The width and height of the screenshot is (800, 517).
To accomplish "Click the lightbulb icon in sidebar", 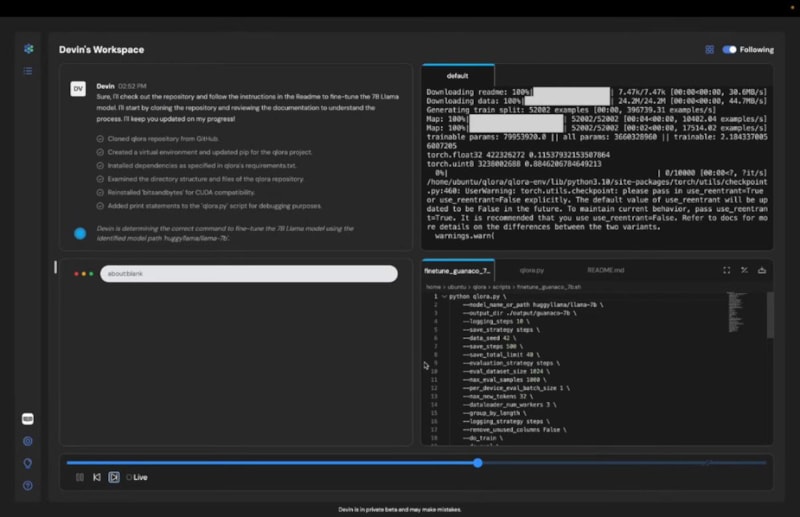I will (x=28, y=463).
